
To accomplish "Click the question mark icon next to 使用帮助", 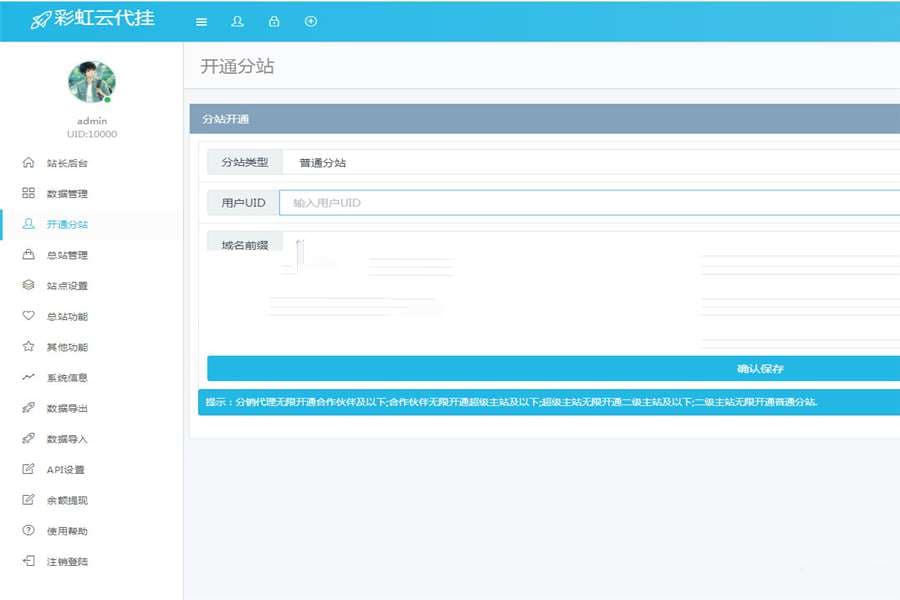I will point(28,530).
